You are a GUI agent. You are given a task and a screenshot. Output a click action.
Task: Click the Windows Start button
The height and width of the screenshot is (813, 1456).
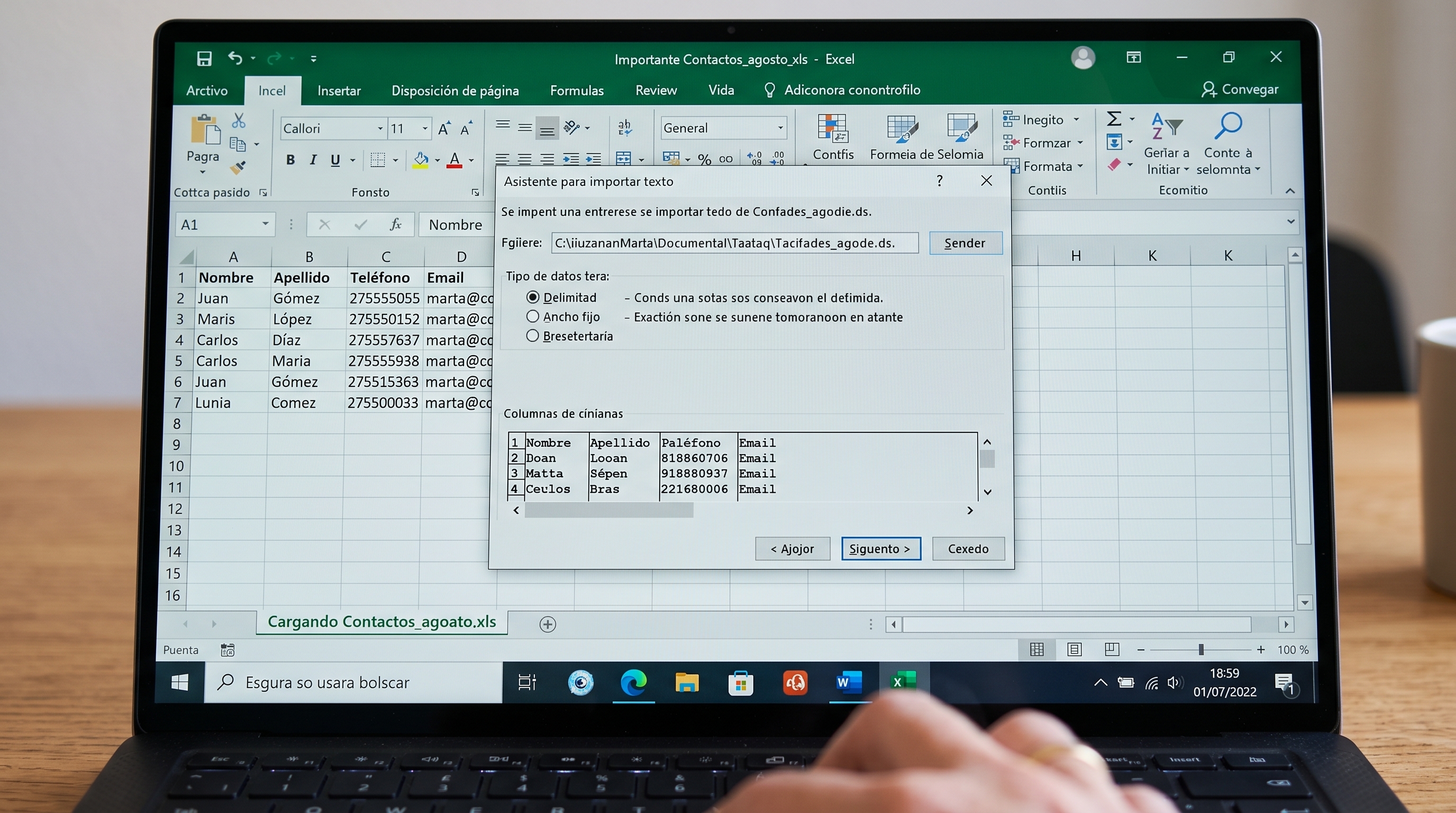180,682
